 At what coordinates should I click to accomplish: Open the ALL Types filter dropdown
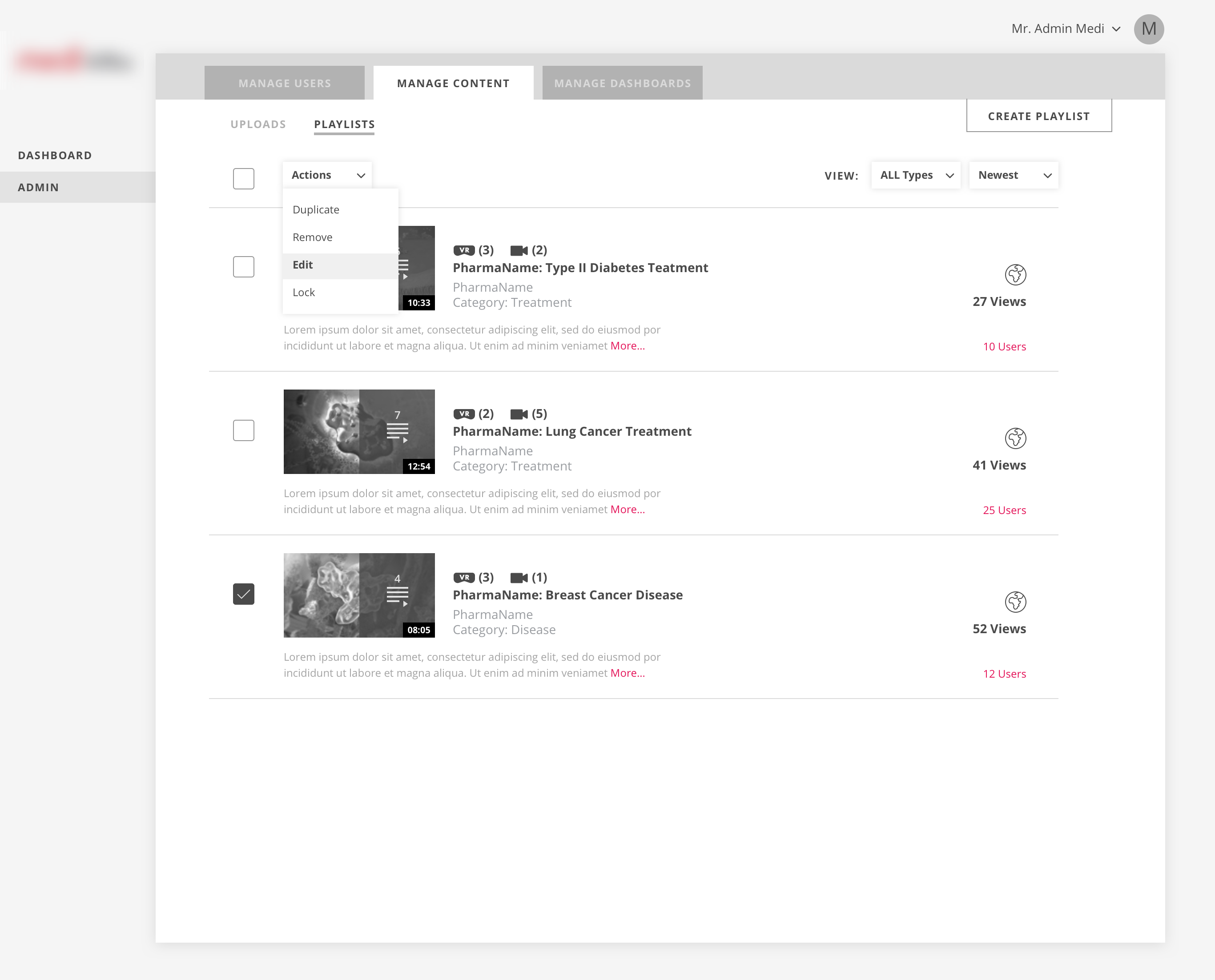tap(915, 175)
